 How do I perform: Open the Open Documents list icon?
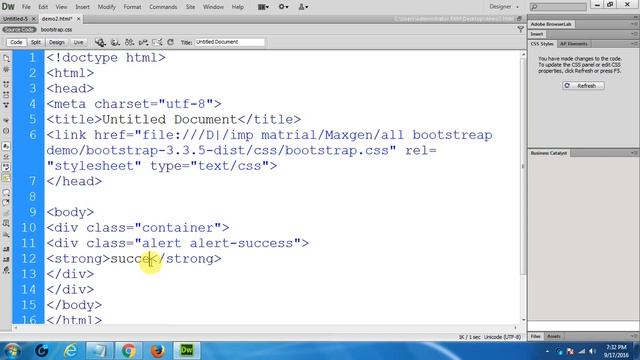coord(6,58)
